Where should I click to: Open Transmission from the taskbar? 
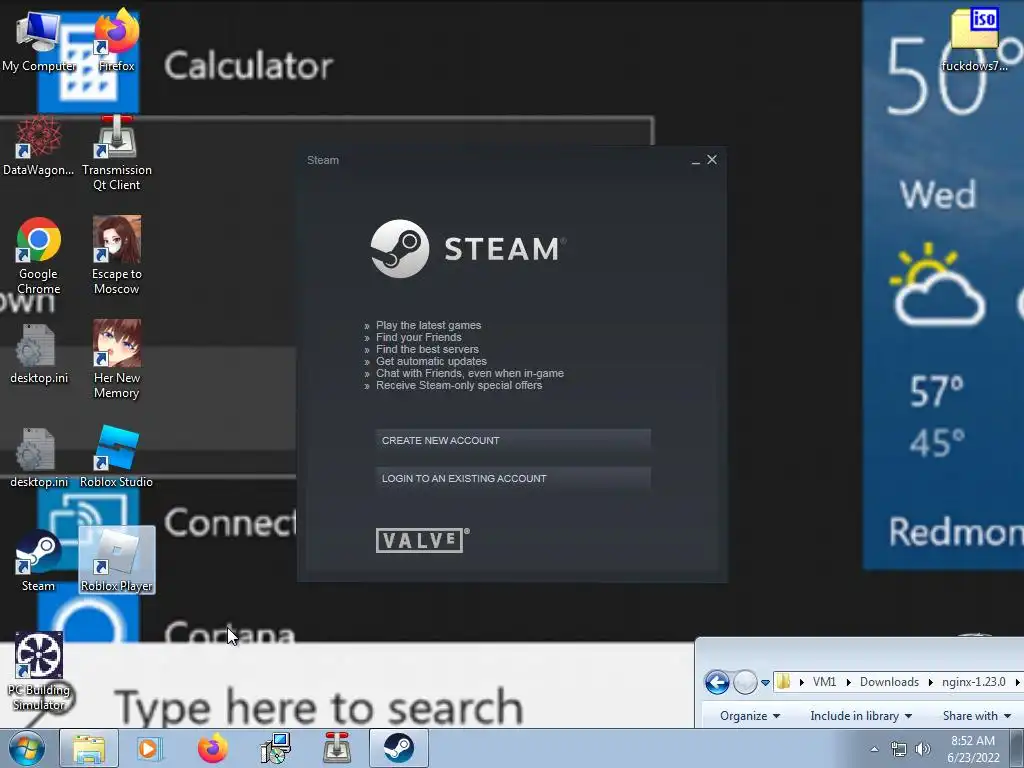coord(337,748)
